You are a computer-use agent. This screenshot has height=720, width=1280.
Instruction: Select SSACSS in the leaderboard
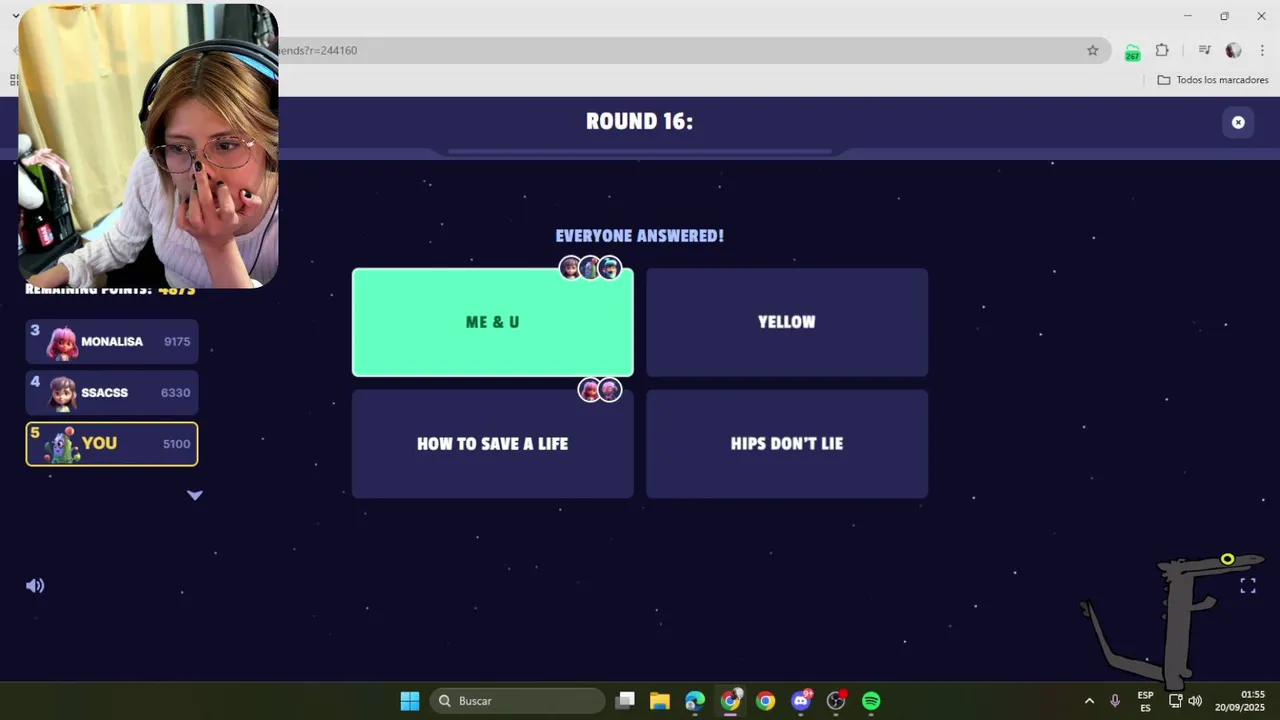pyautogui.click(x=112, y=393)
